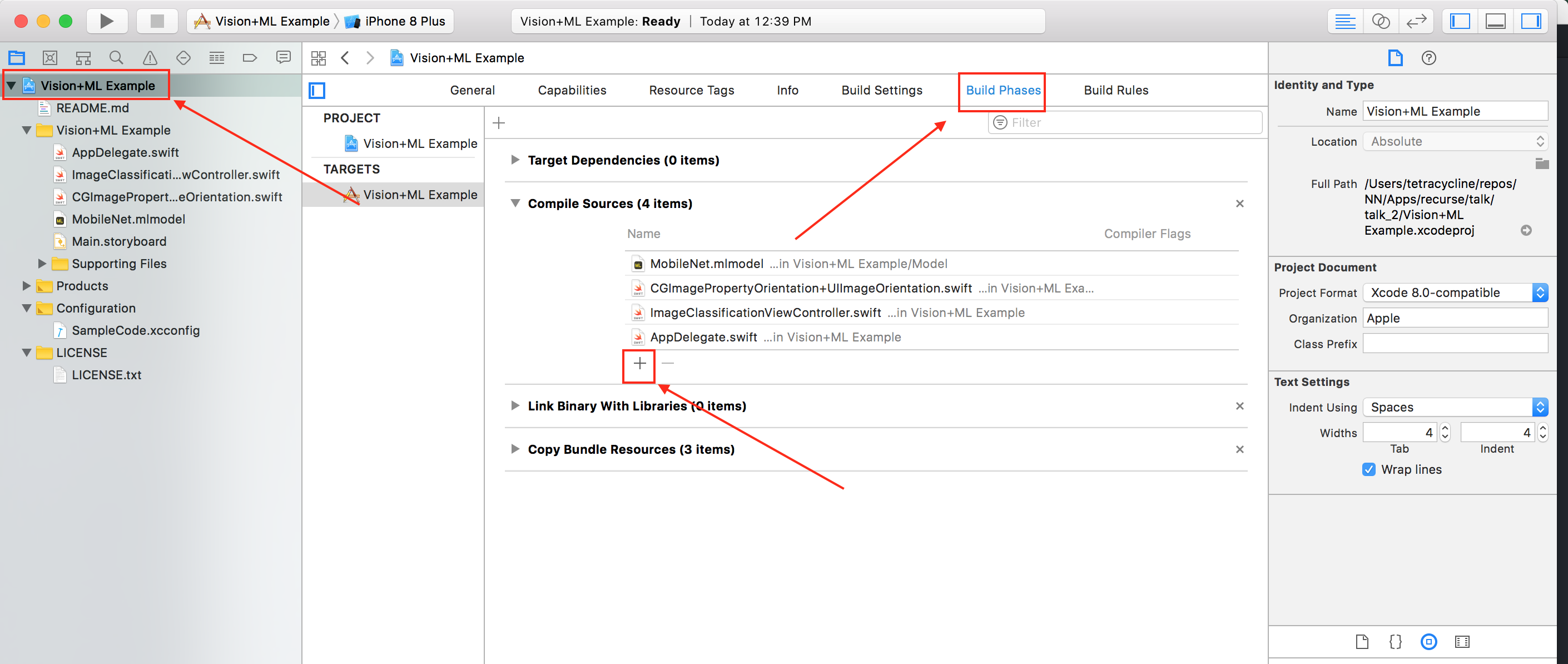1568x664 pixels.
Task: Open the Debug navigator
Action: point(217,58)
